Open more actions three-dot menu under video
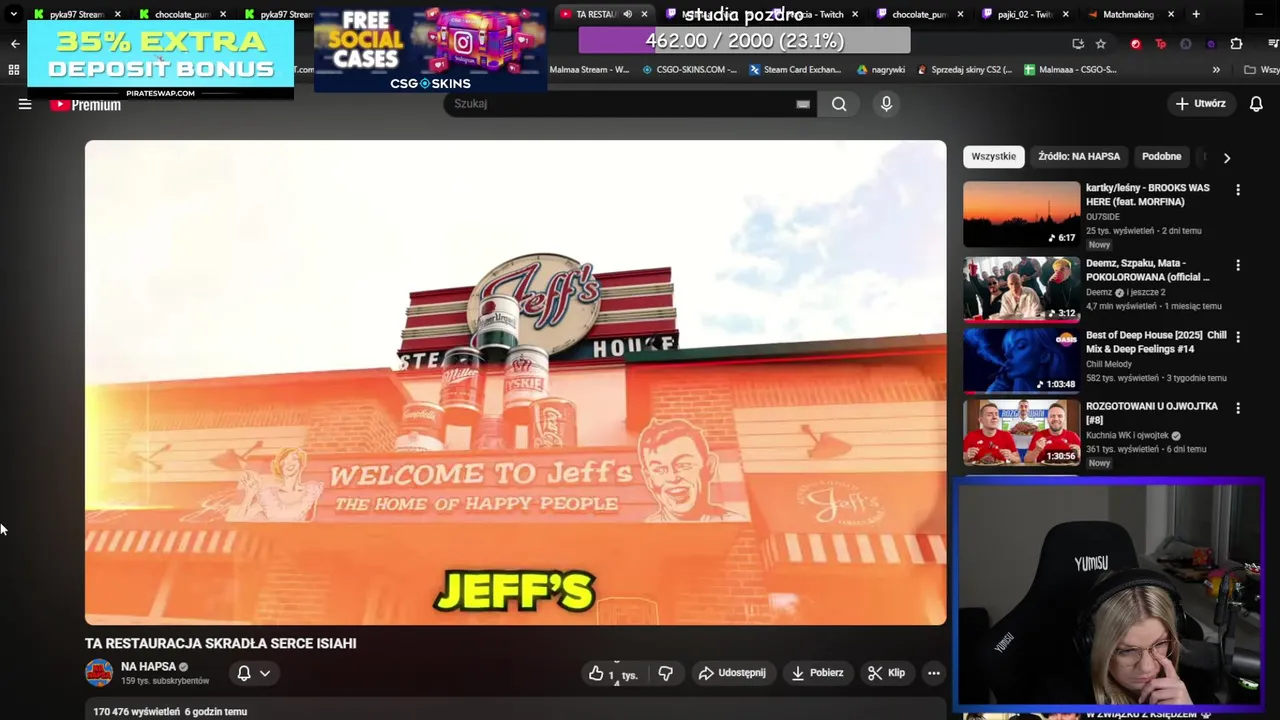The image size is (1280, 720). (933, 673)
